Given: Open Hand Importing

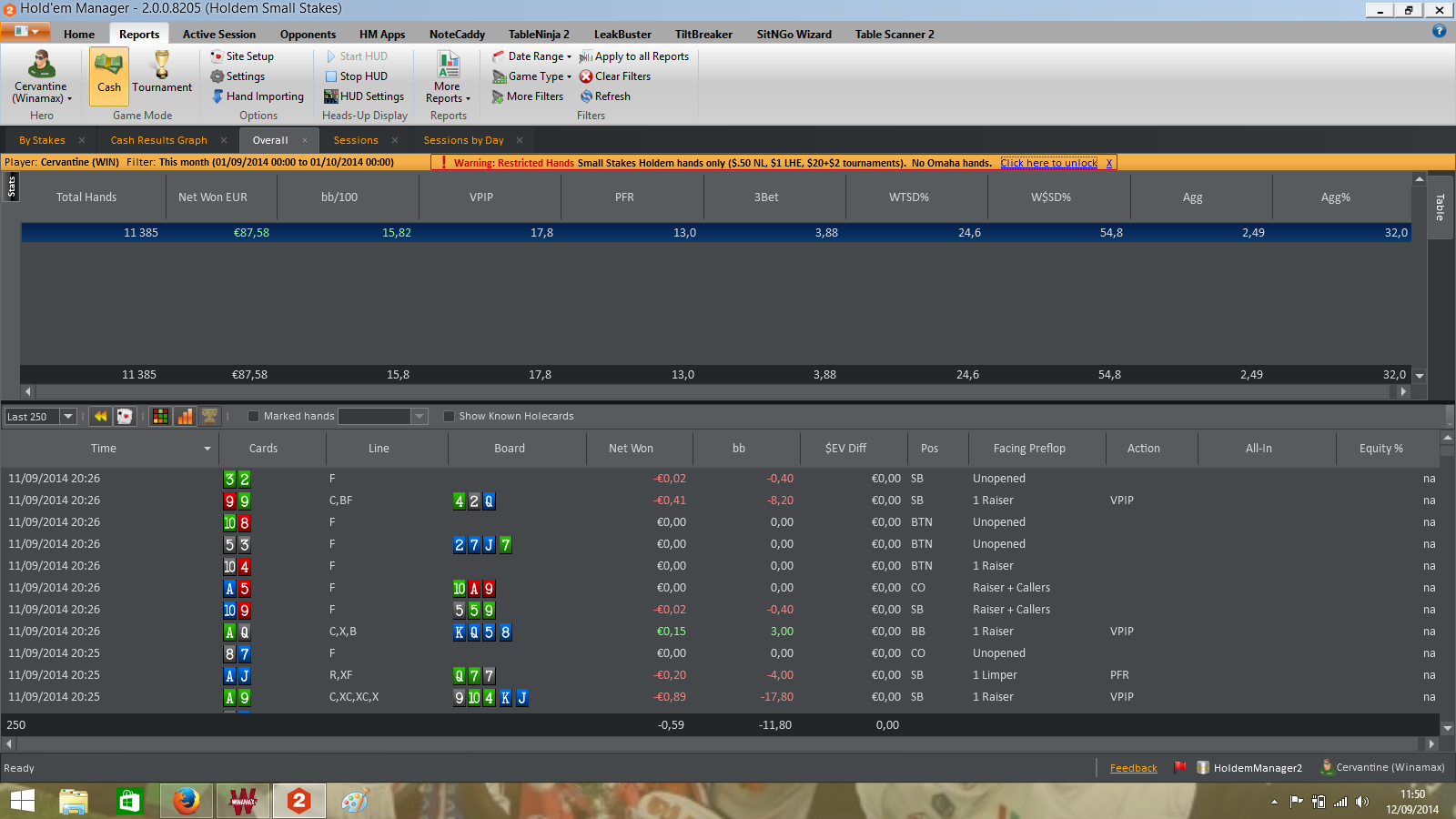Looking at the screenshot, I should tap(258, 96).
